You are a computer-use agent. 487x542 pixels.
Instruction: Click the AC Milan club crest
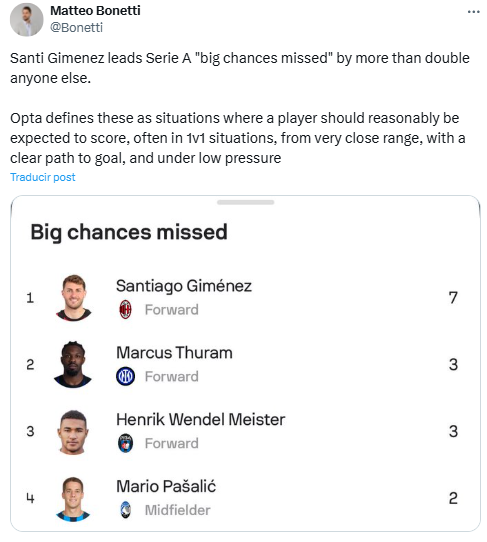(x=125, y=309)
